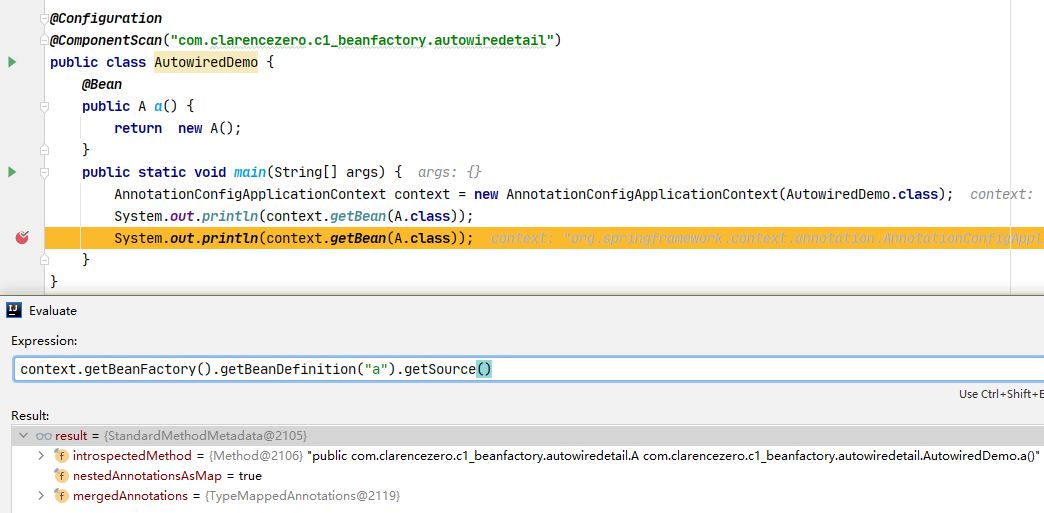Viewport: 1044px width, 513px height.
Task: Collapse the a() method body from the gutter
Action: point(44,107)
